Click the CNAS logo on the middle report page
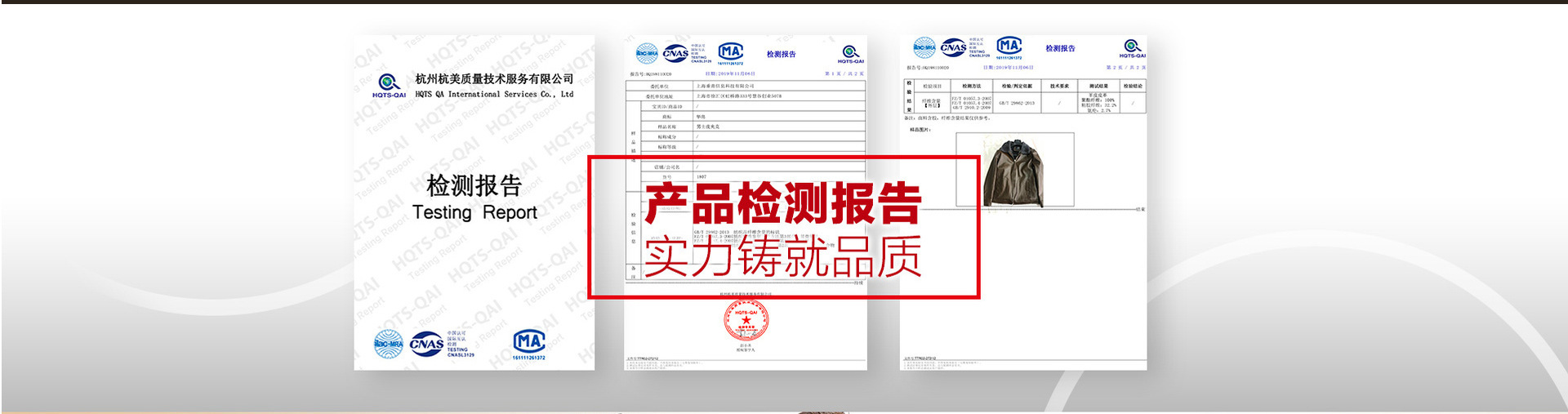1568x414 pixels. (675, 54)
